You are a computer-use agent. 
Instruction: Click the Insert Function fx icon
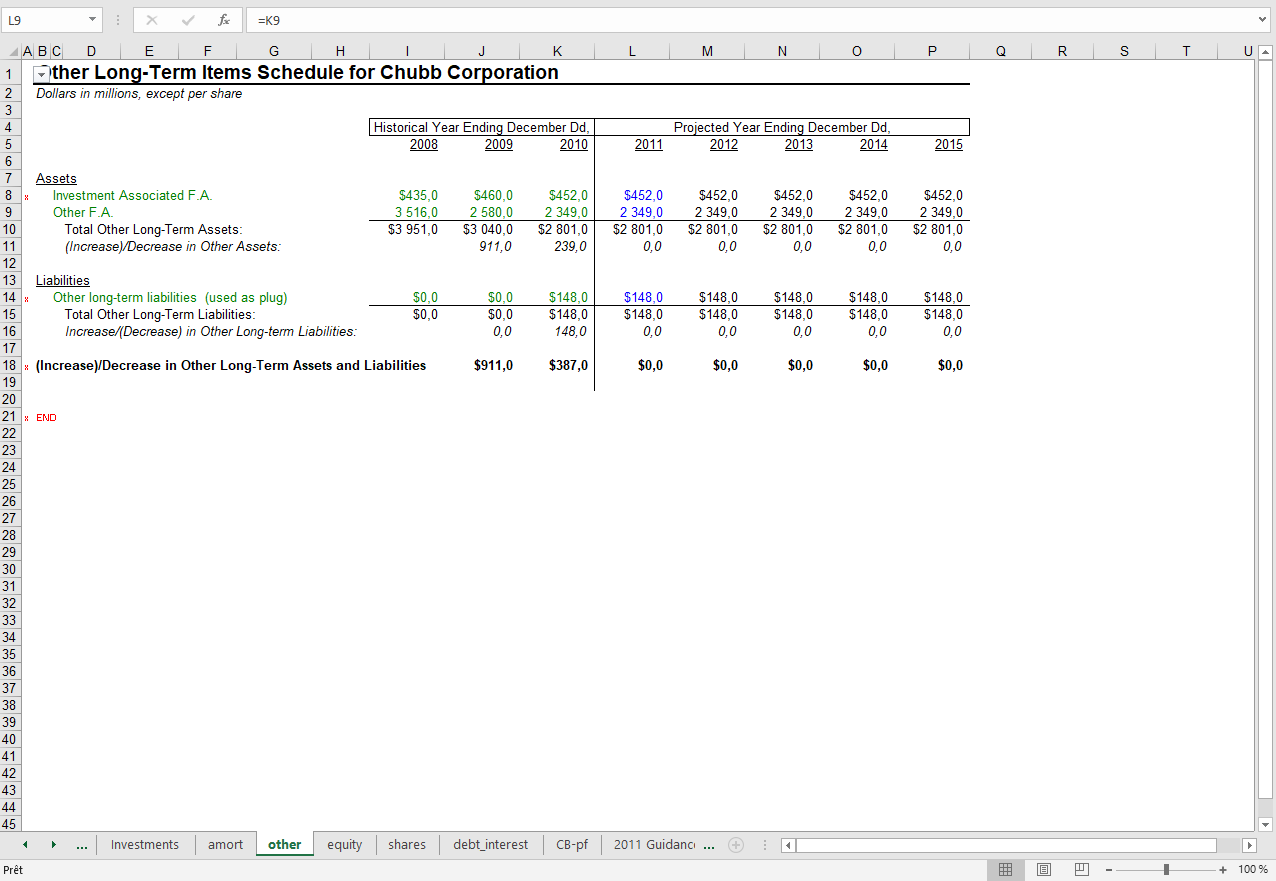click(224, 19)
